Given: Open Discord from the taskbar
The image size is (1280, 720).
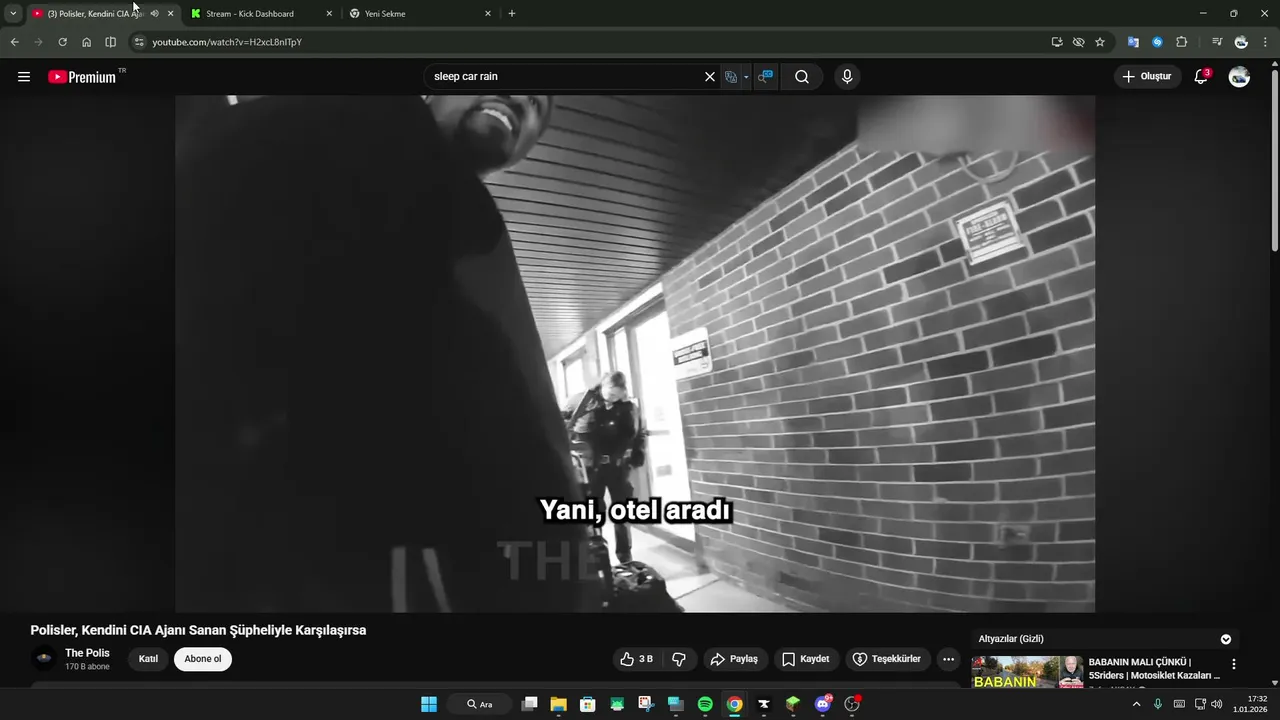Looking at the screenshot, I should (823, 704).
